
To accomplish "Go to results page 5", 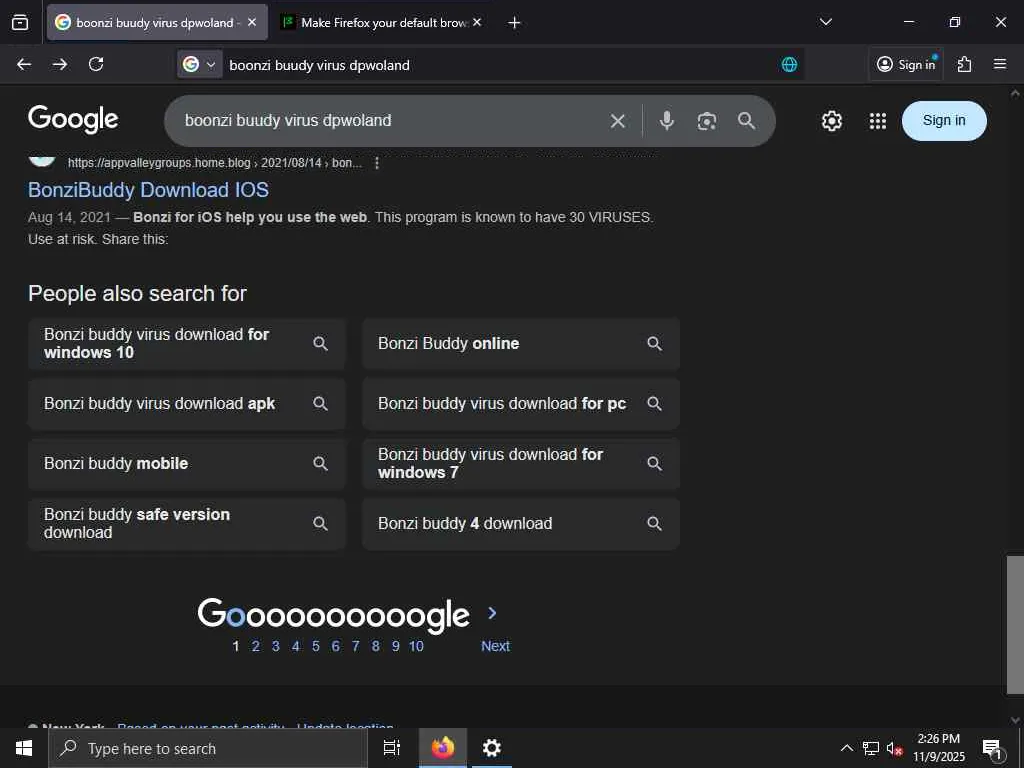I will 315,646.
